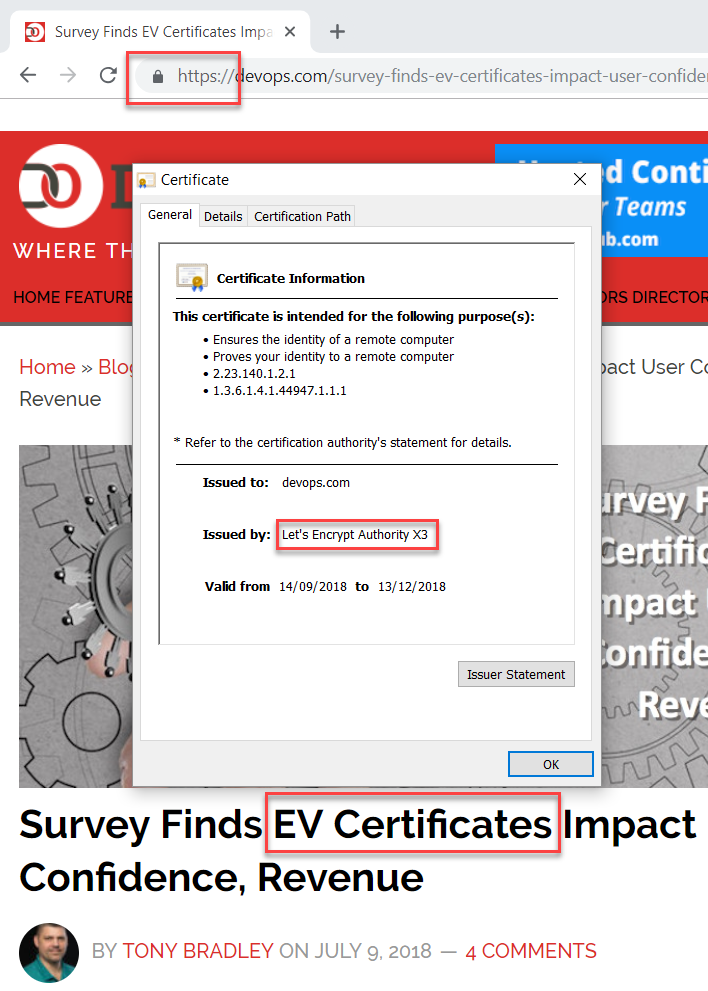Click the Certificate Information ribbon icon
The height and width of the screenshot is (991, 708).
click(x=192, y=277)
